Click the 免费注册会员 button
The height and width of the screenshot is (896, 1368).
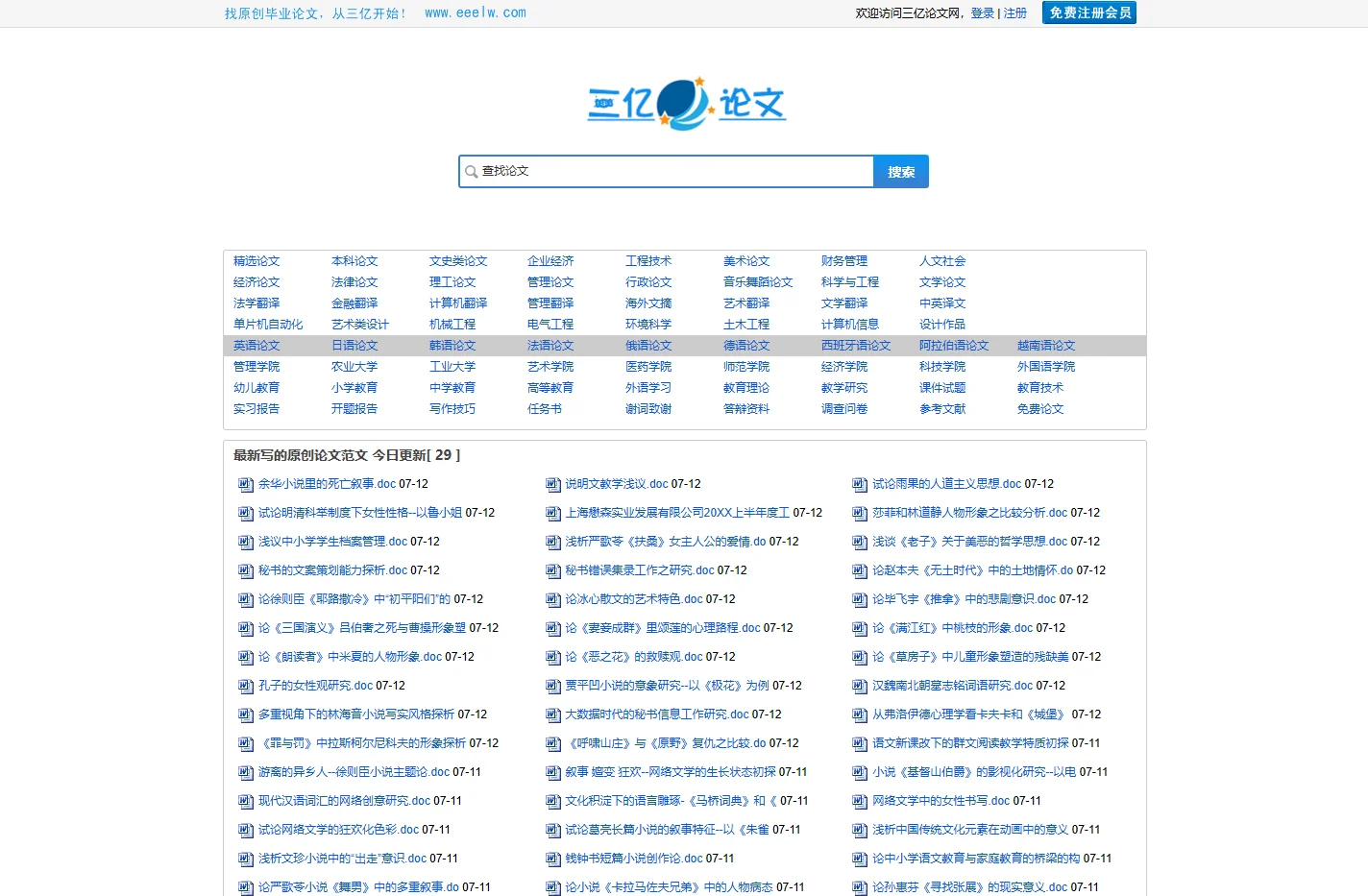click(x=1089, y=12)
